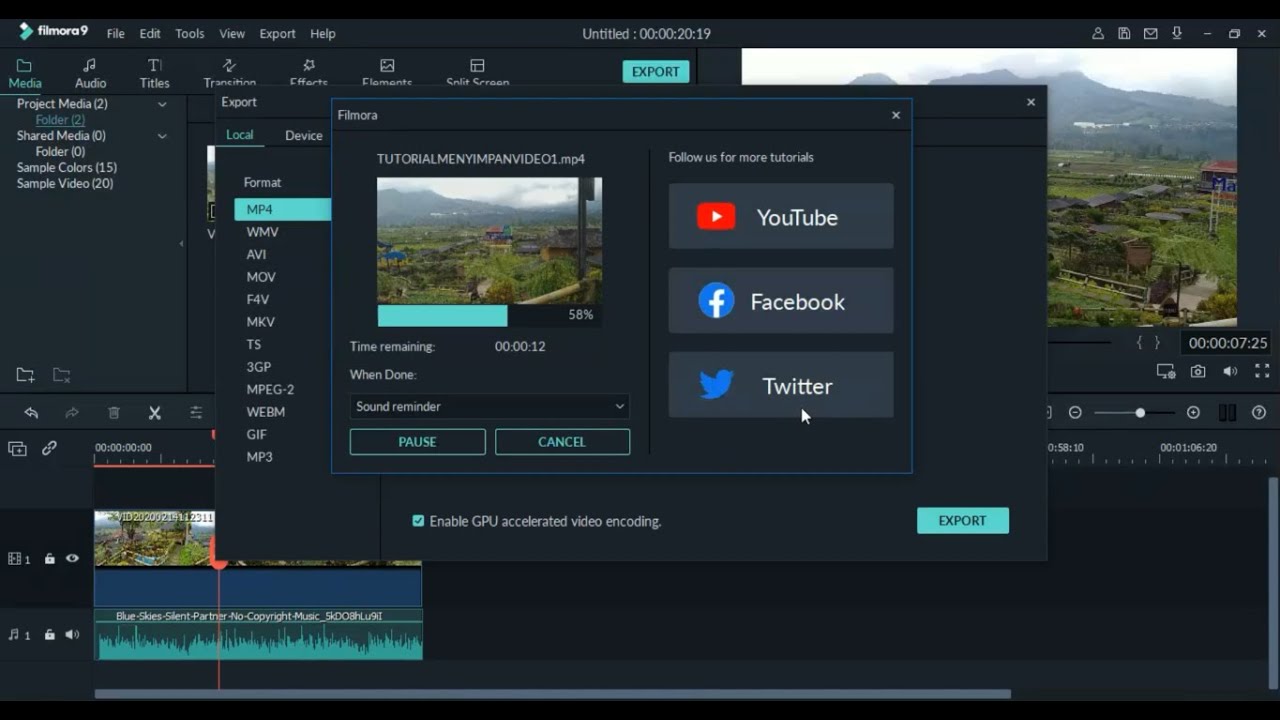The image size is (1280, 720).
Task: Cancel the export progress
Action: 562,442
